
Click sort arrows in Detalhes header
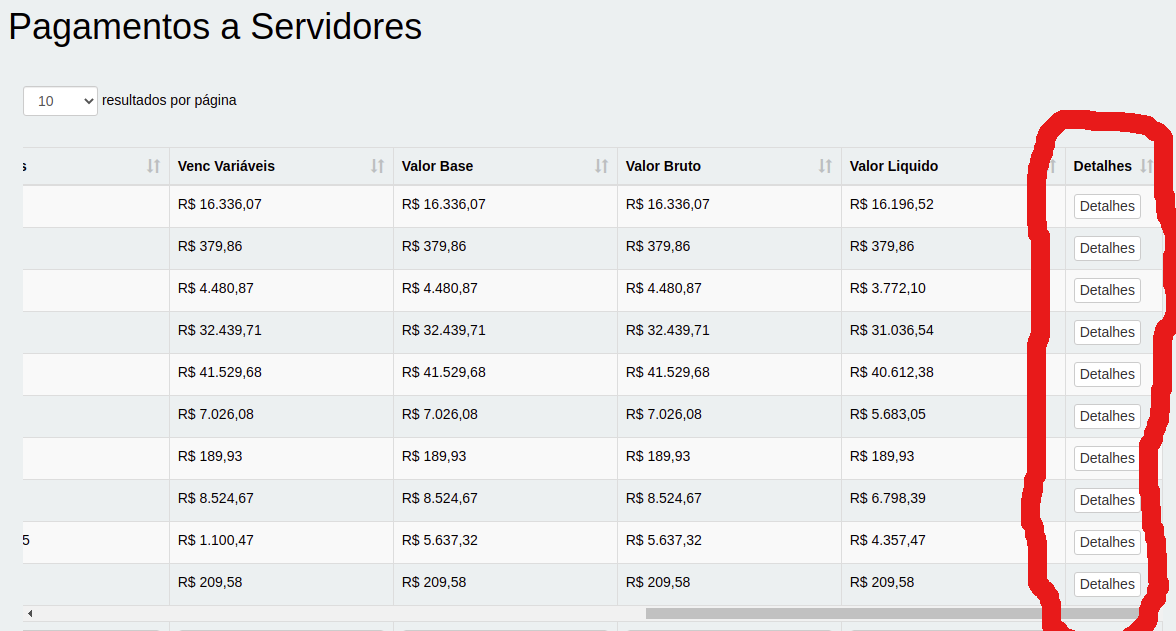pos(1146,166)
